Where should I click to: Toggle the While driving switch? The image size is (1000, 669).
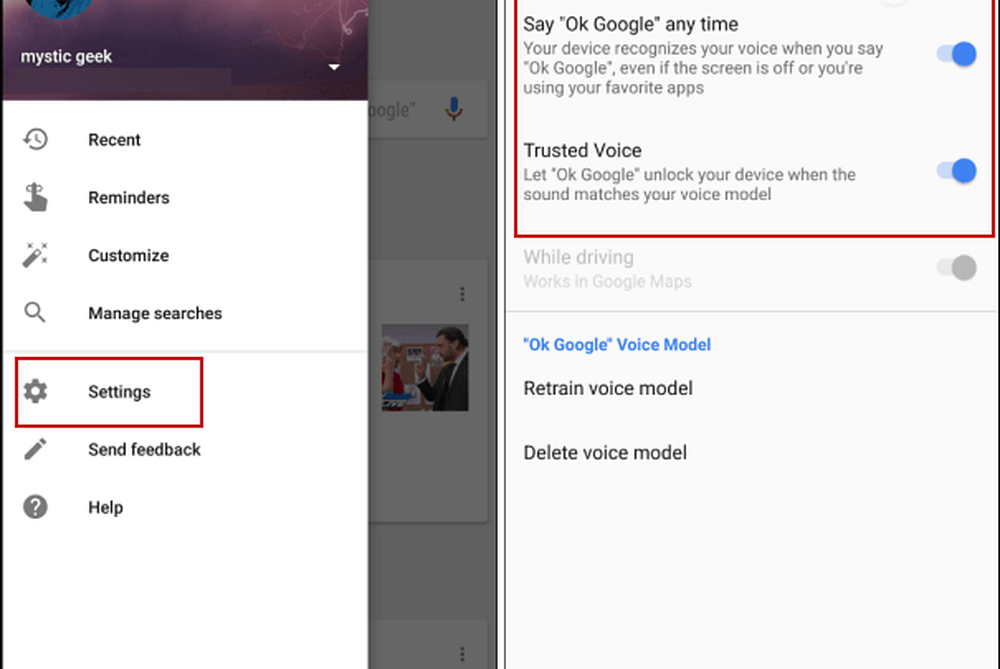956,268
